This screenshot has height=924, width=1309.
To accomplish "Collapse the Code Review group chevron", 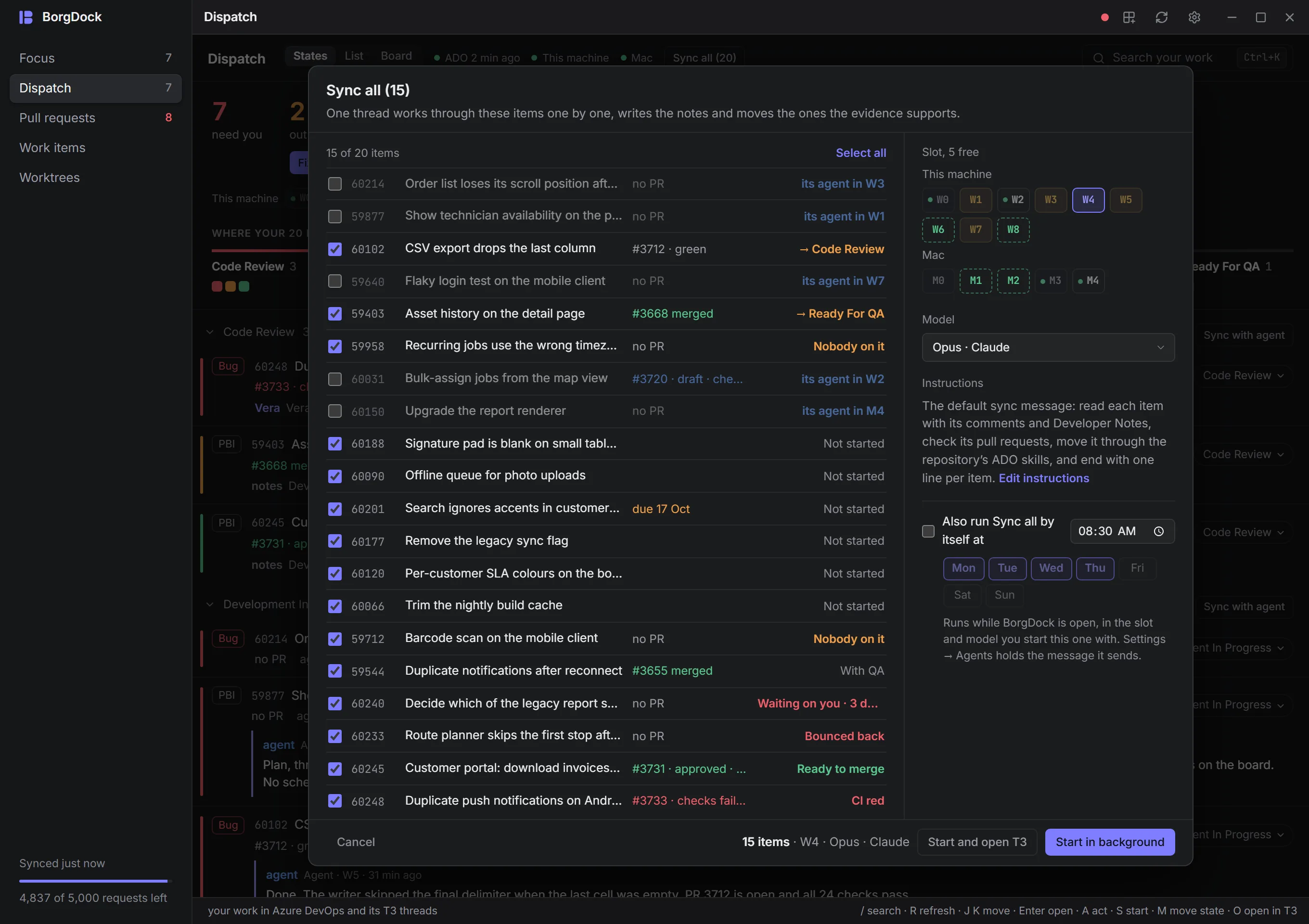I will click(210, 333).
